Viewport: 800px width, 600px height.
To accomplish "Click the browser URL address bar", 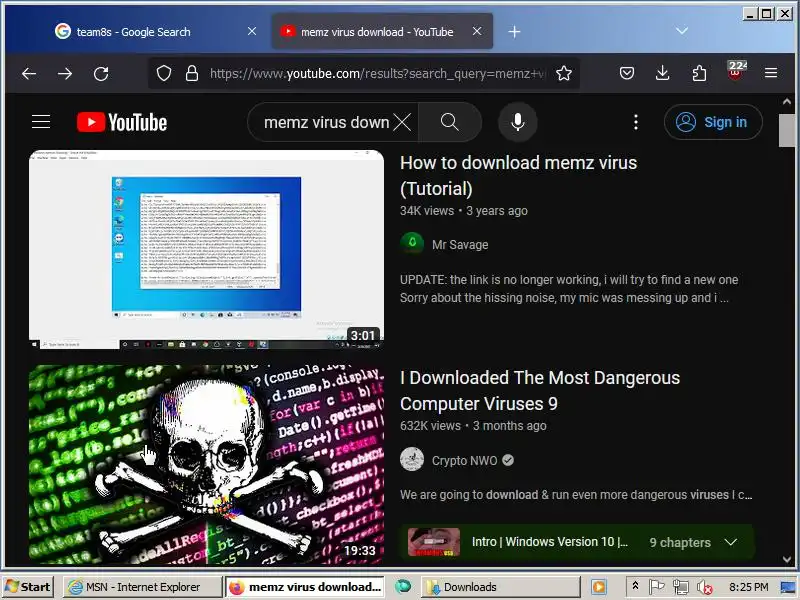I will pyautogui.click(x=377, y=73).
